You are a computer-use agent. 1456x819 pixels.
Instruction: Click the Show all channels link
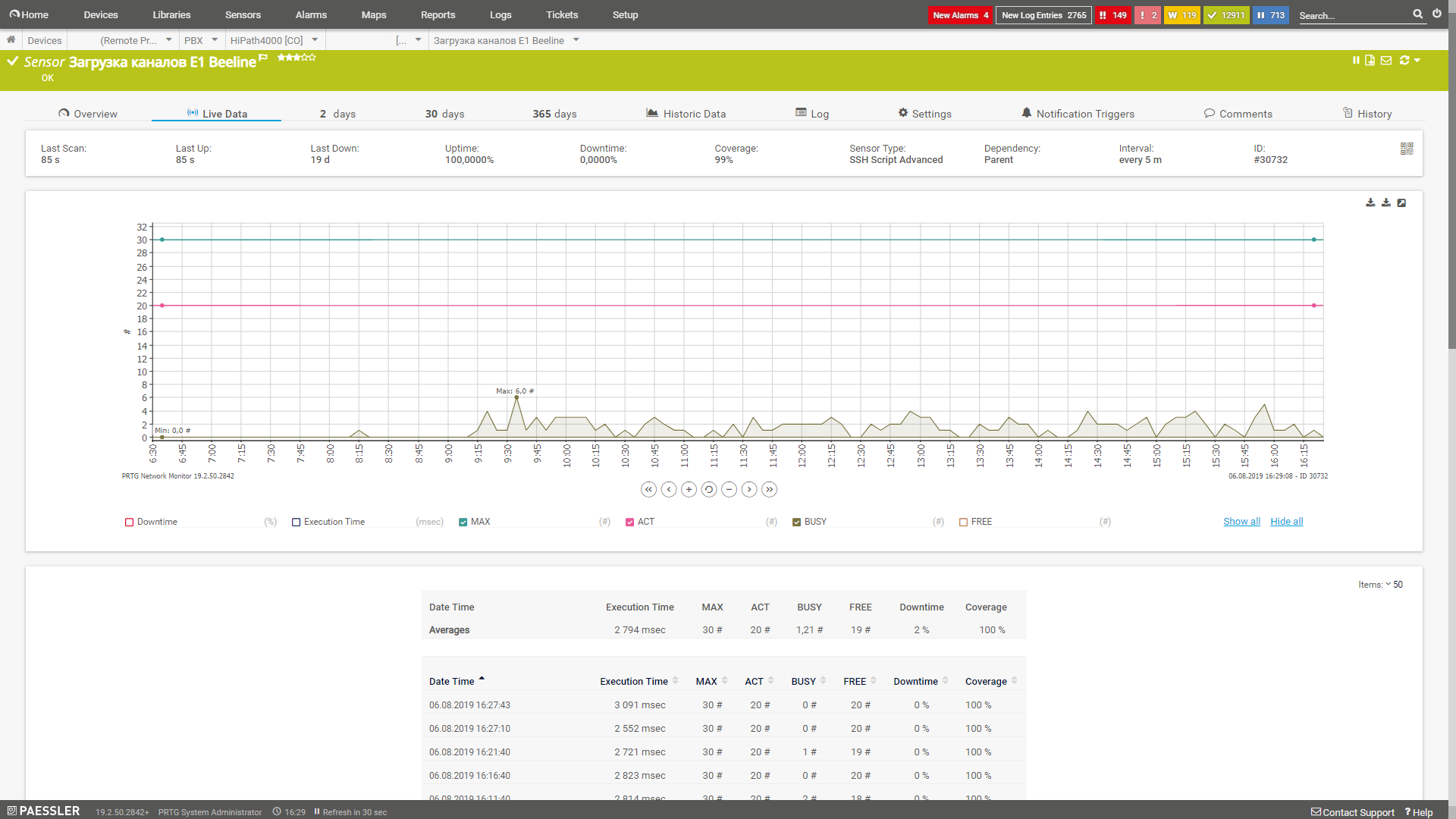(x=1241, y=521)
